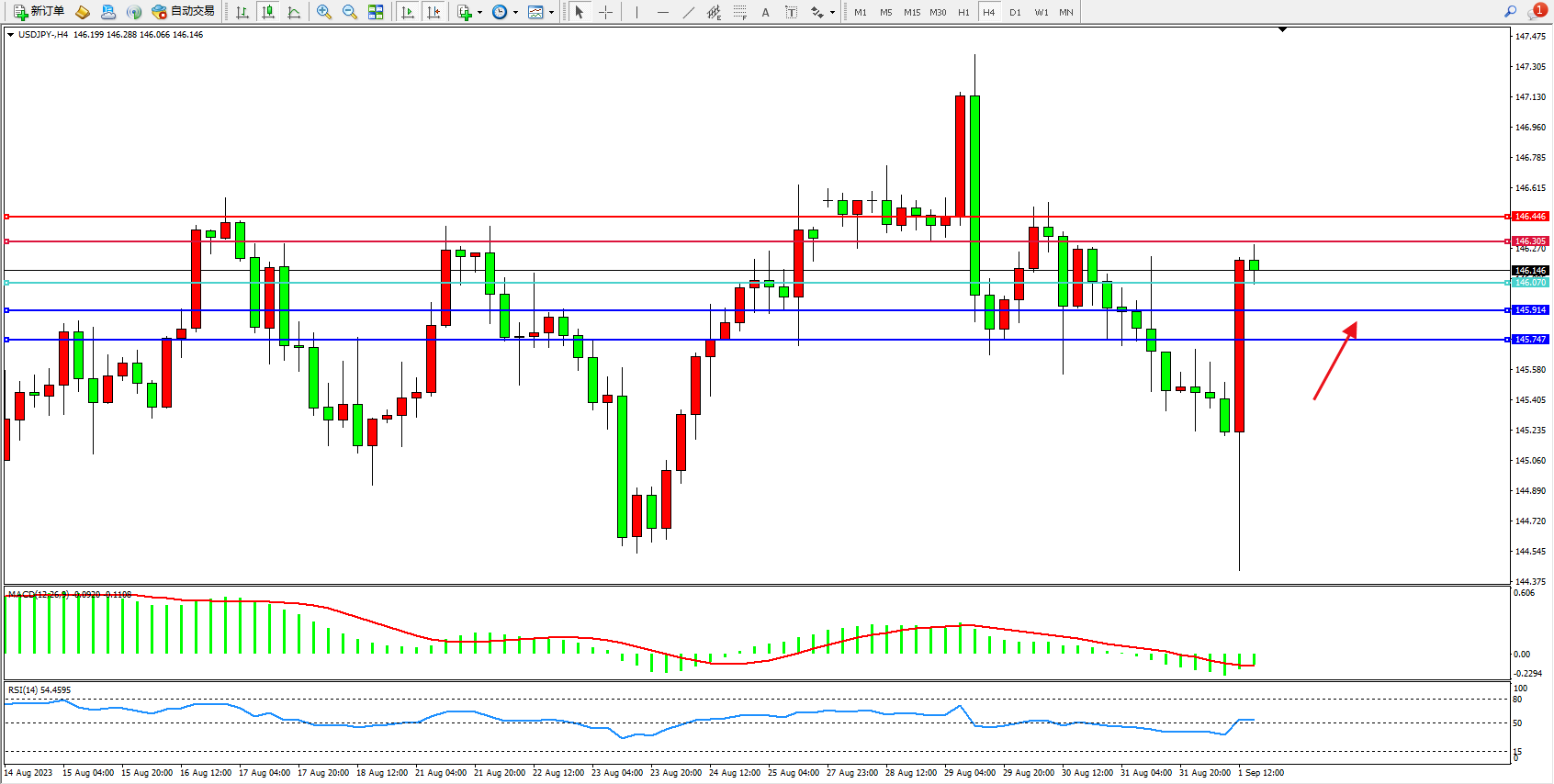Tile chart windows with the grid icon
This screenshot has height=784, width=1554.
(x=376, y=12)
